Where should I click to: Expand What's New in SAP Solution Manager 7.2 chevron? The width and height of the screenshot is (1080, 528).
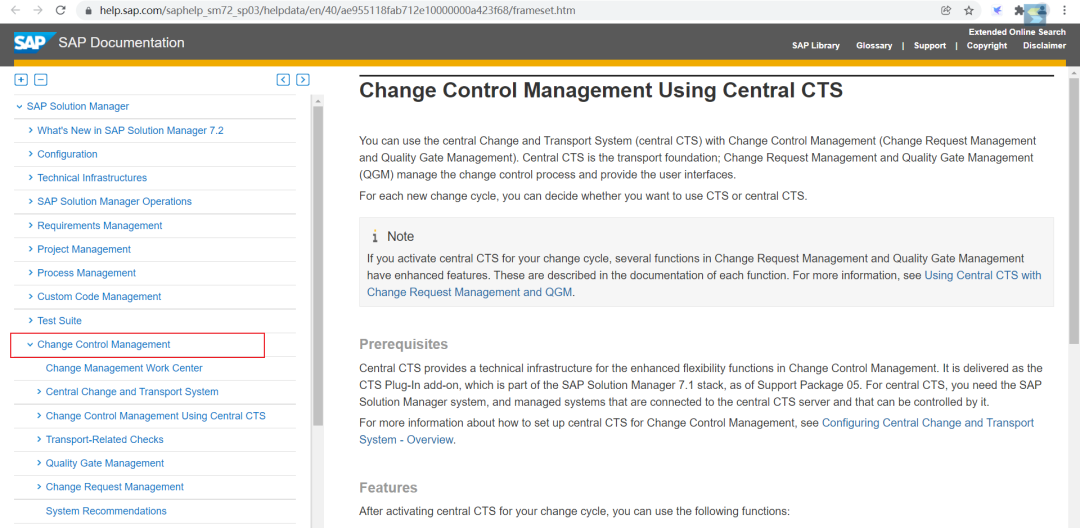pos(30,130)
